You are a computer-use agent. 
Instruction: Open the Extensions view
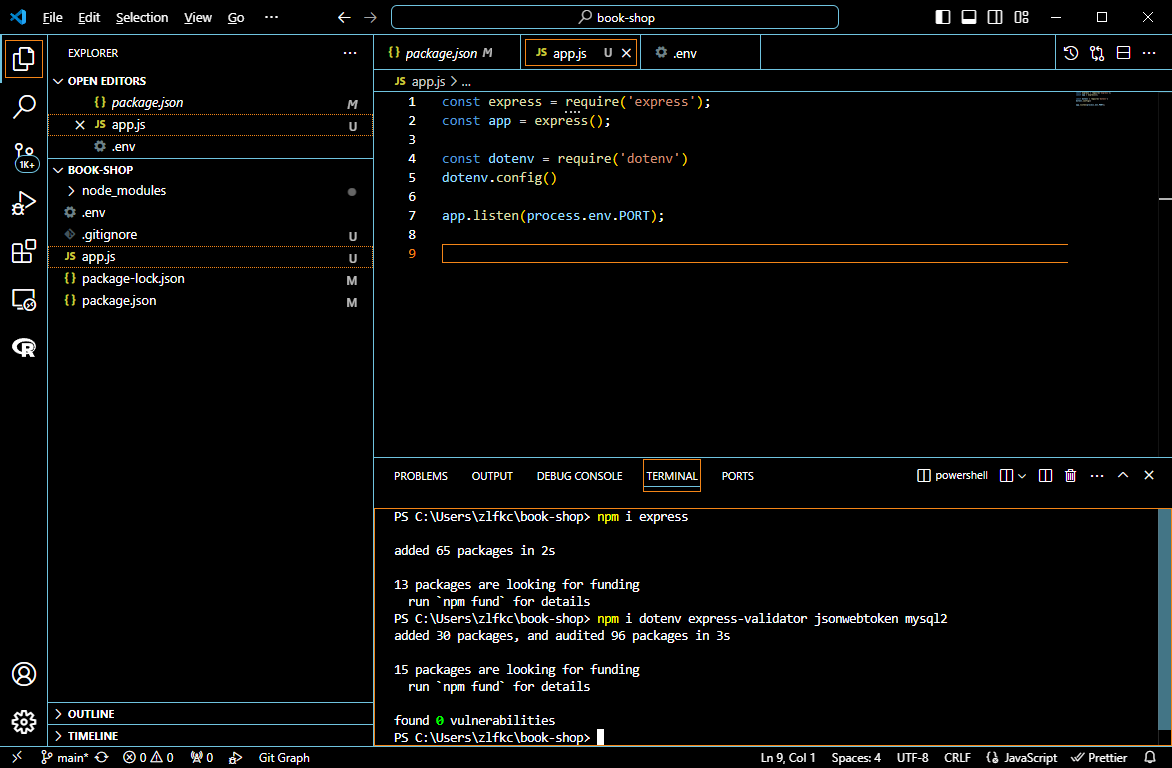pos(24,251)
